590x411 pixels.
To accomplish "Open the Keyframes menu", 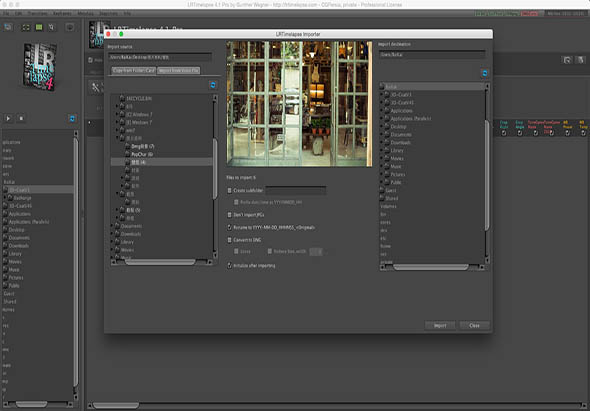I will point(62,14).
